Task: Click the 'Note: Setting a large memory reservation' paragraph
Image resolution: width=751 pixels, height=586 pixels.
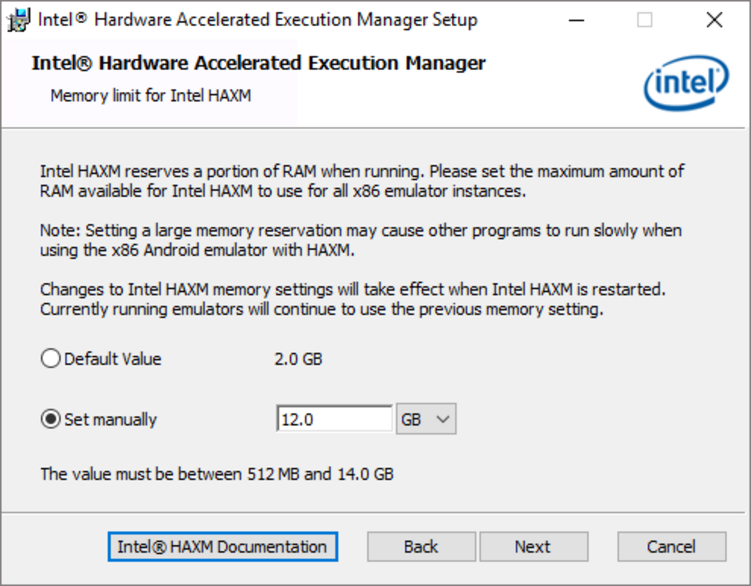Action: tap(361, 240)
